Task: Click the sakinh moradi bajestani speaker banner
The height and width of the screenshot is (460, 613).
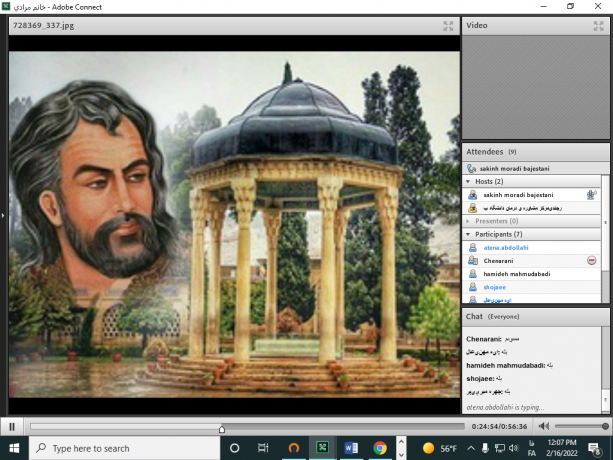Action: [535, 168]
